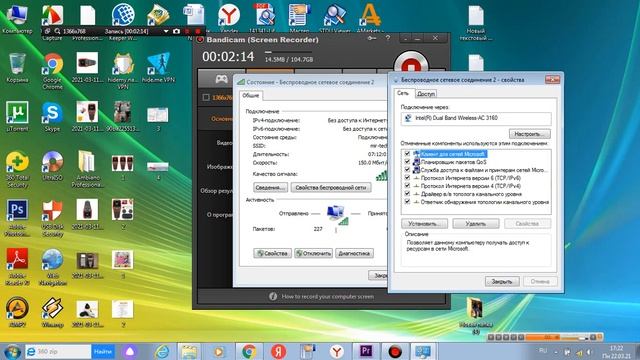Click the Установить... button
This screenshot has width=640, height=360.
point(424,224)
